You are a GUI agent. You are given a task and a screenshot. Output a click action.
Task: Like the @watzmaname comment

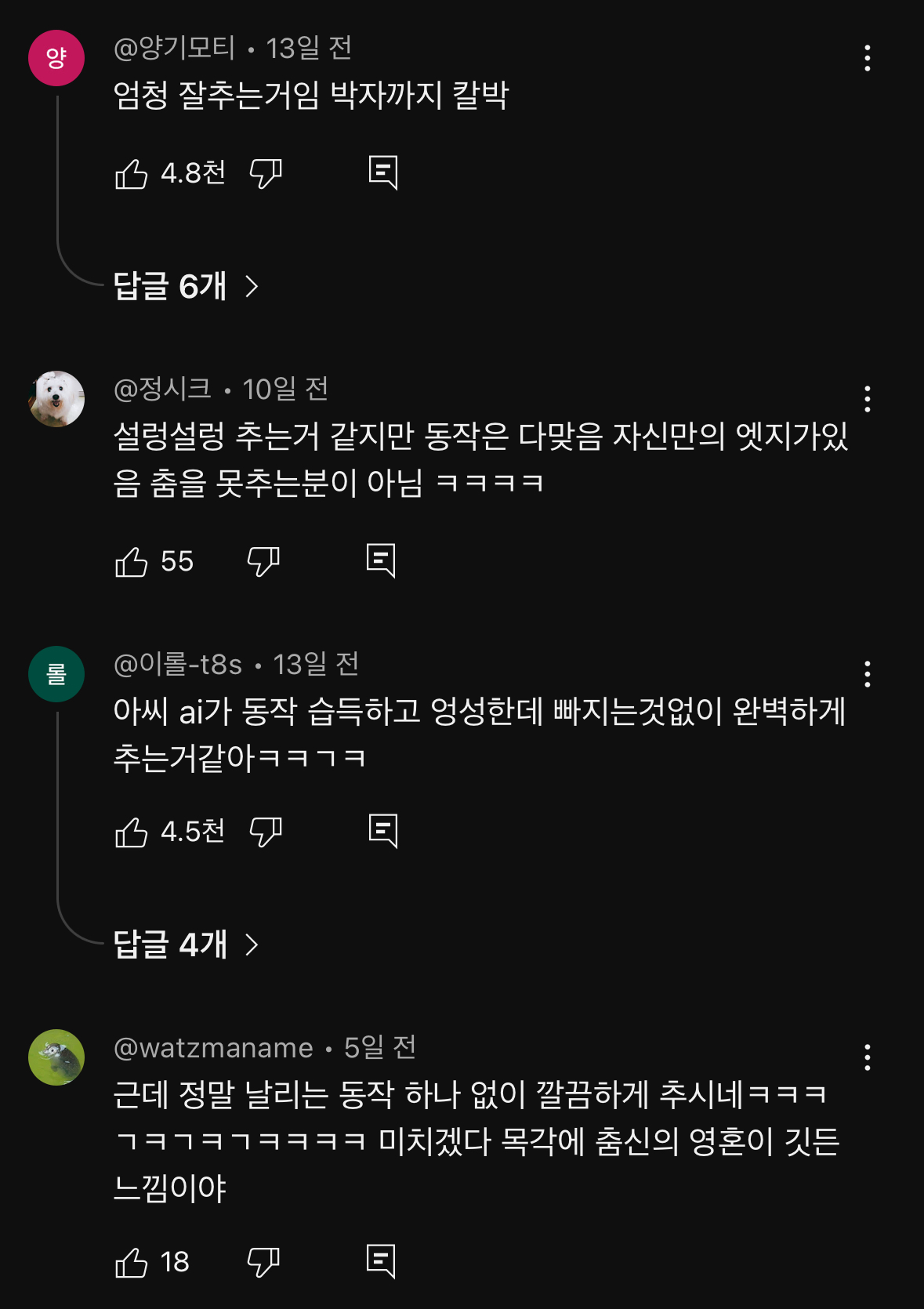pyautogui.click(x=132, y=1262)
